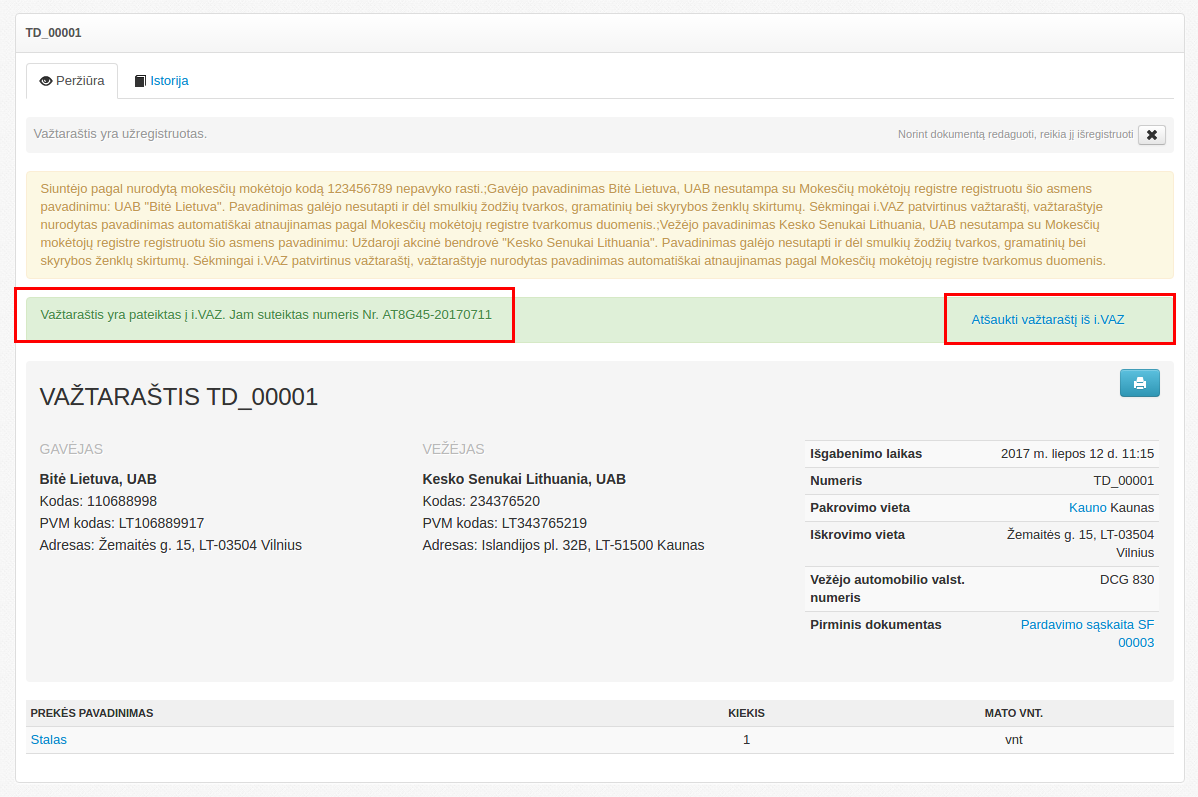Open Pardavimo sąskaita SF 00003 document
The image size is (1198, 797).
point(1087,633)
